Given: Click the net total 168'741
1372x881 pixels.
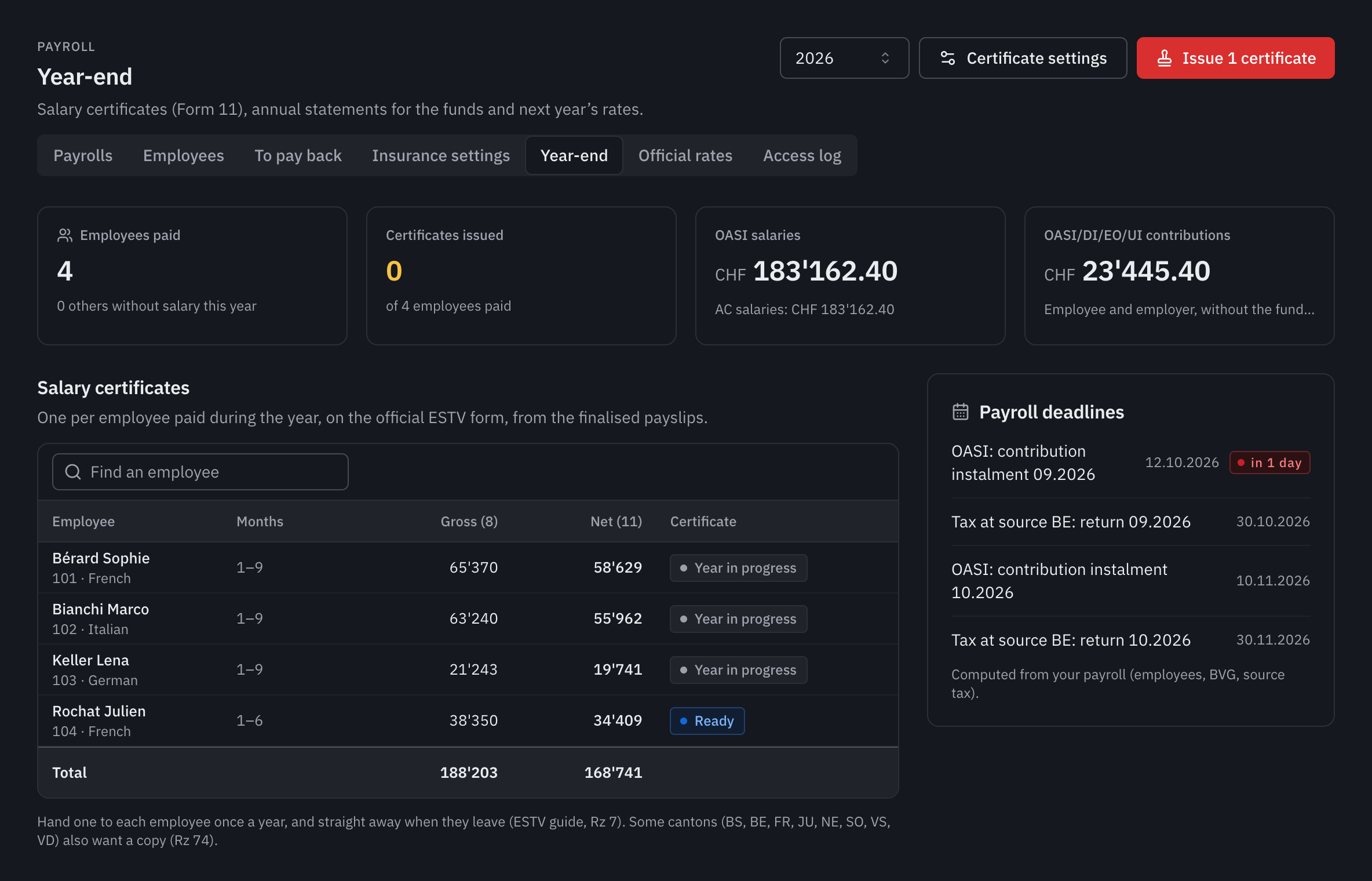Looking at the screenshot, I should [613, 773].
